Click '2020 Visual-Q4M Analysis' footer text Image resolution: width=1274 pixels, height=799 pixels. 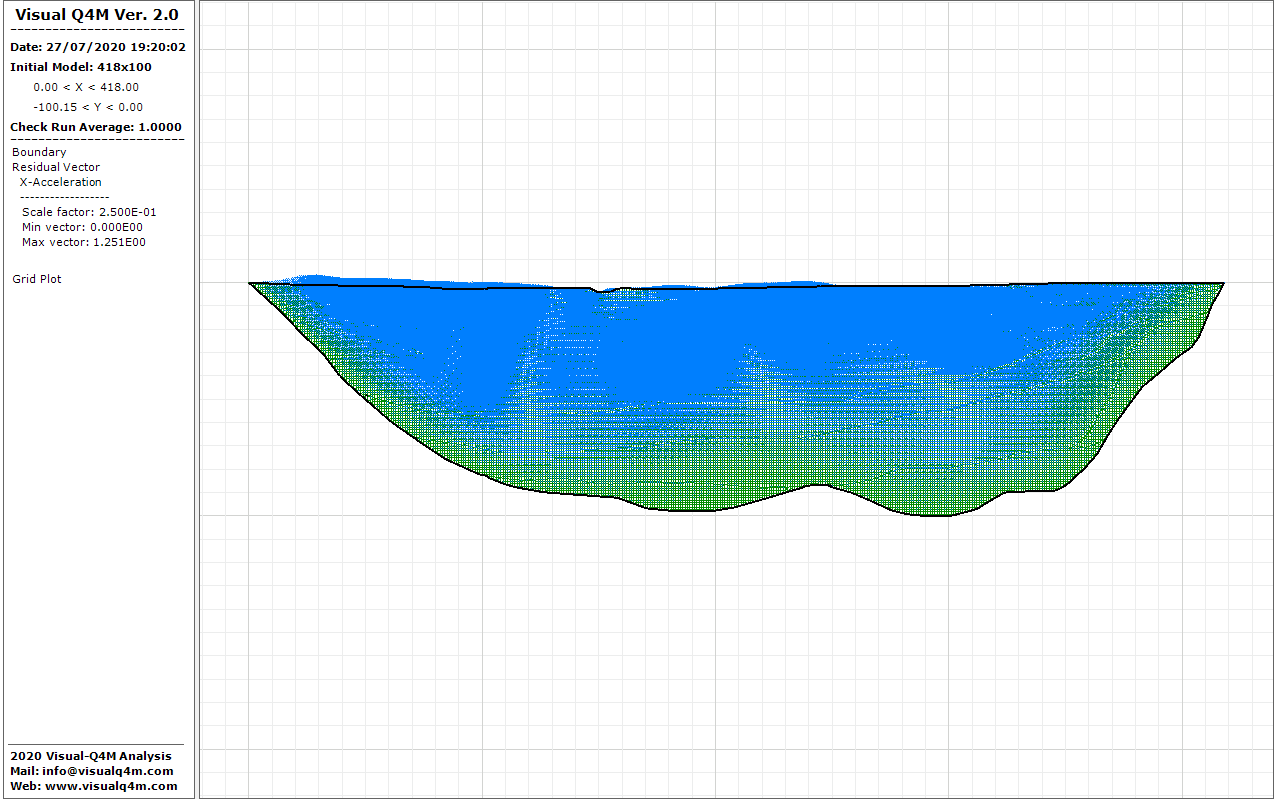coord(91,756)
